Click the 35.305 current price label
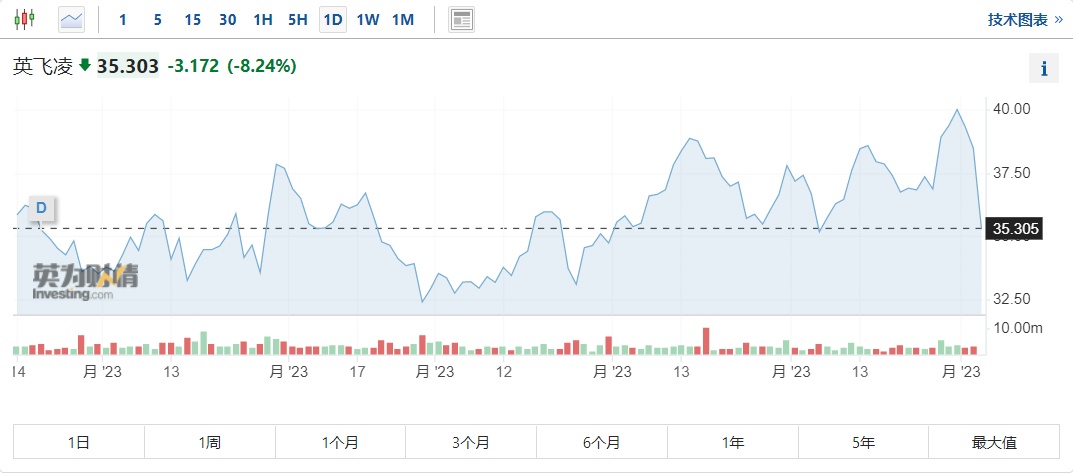Viewport: 1073px width, 474px height. [x=1016, y=229]
